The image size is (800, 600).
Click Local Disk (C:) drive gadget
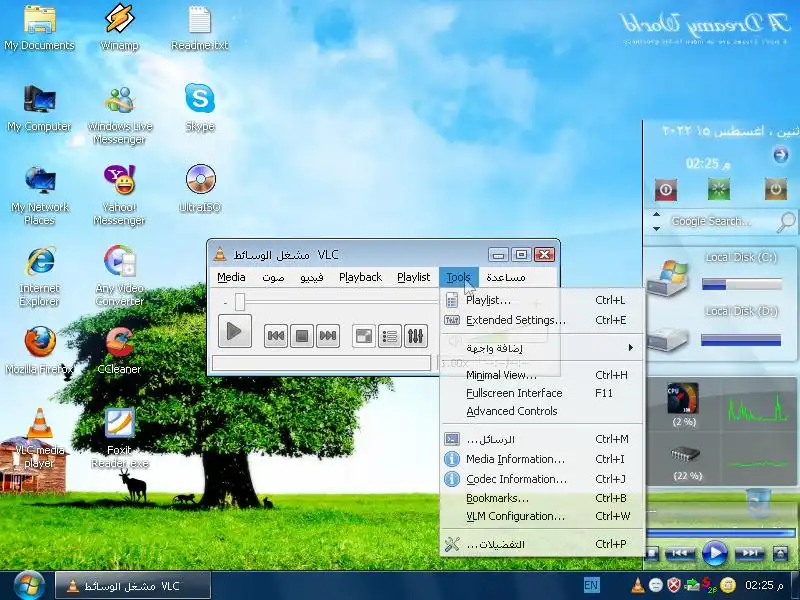point(714,276)
